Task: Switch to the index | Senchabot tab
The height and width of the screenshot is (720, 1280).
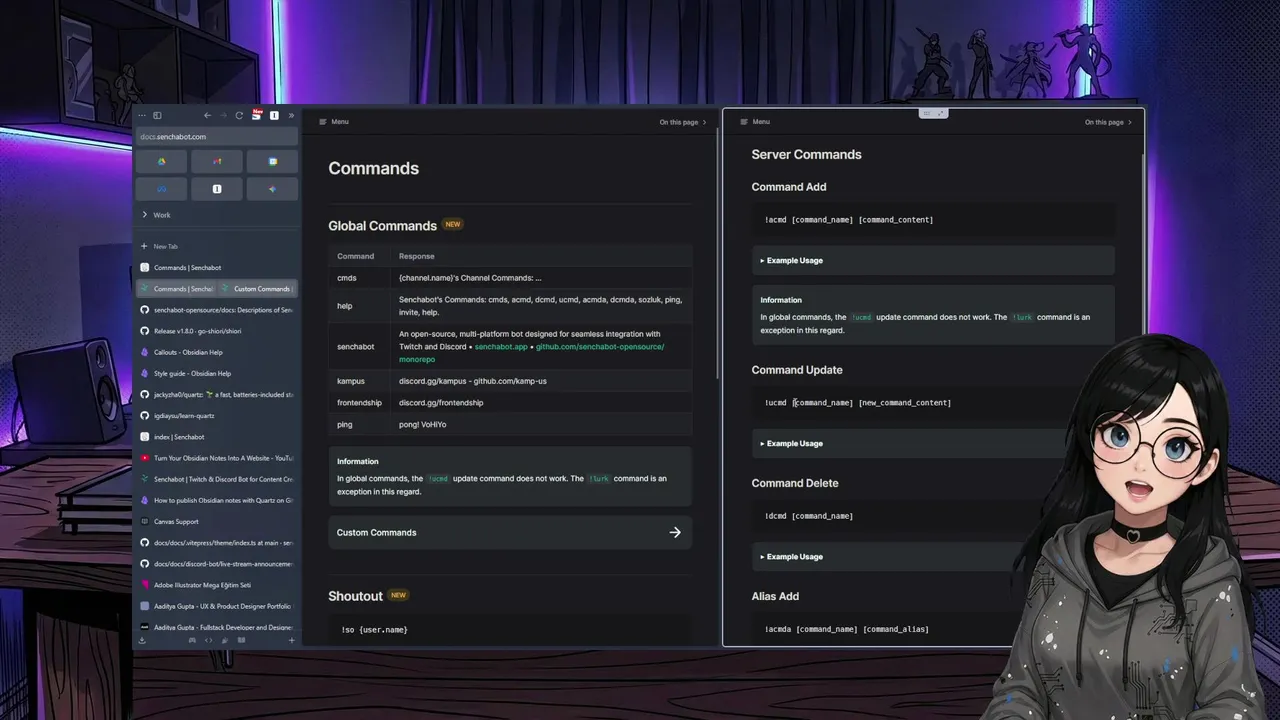Action: pyautogui.click(x=217, y=437)
